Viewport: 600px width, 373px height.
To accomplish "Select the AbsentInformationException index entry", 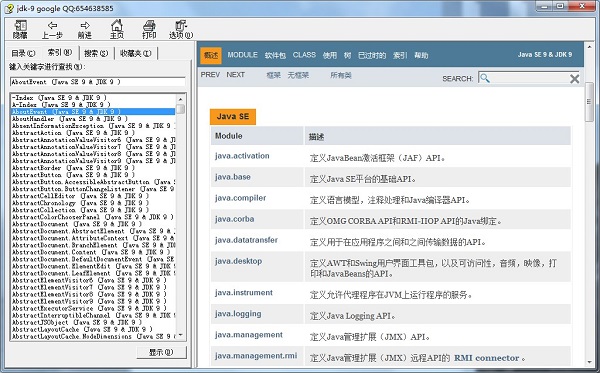I will [93, 126].
